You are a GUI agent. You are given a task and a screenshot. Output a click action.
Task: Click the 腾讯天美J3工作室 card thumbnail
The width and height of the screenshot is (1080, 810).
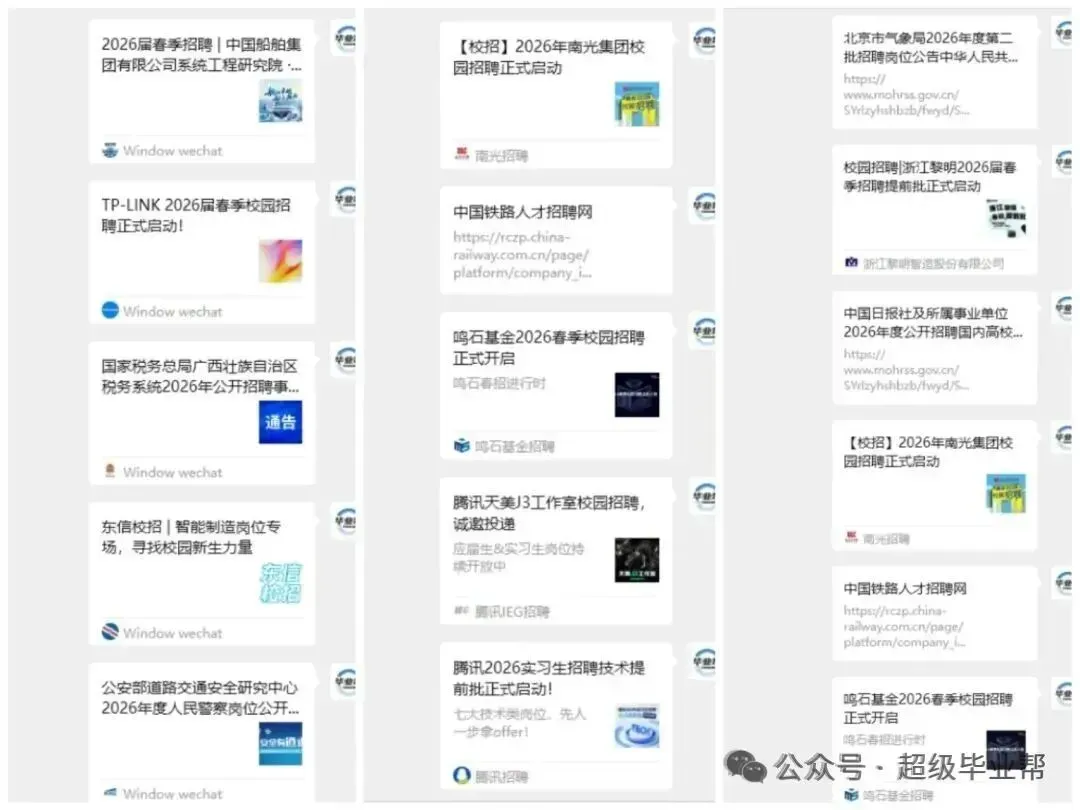637,560
